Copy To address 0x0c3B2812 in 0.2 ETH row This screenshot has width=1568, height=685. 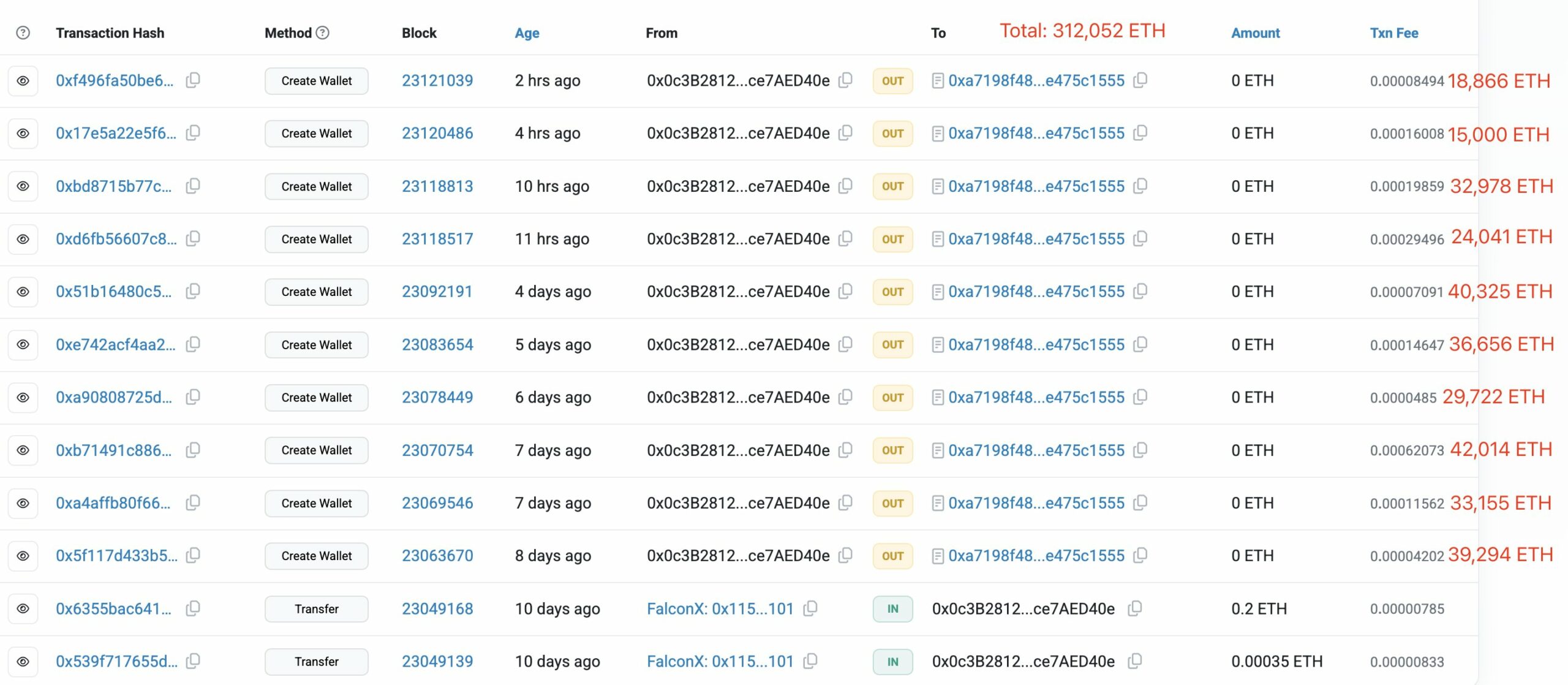pos(1134,608)
